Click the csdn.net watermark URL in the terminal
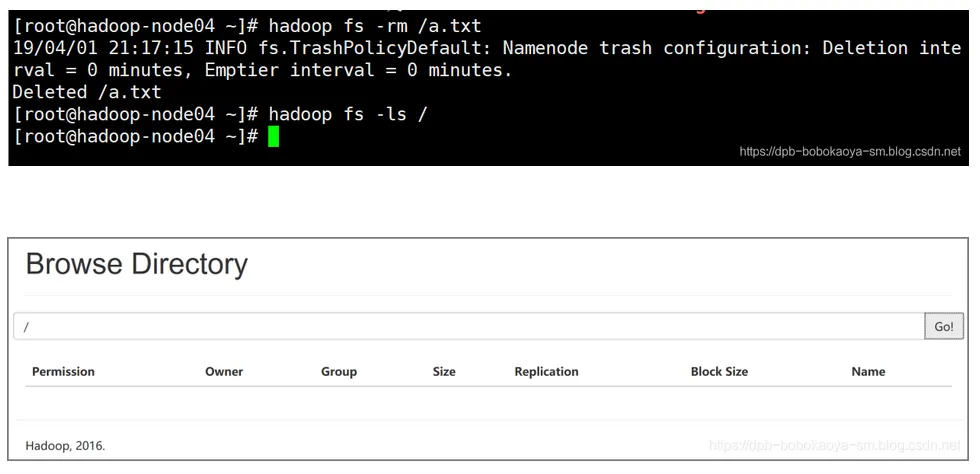 coord(850,152)
